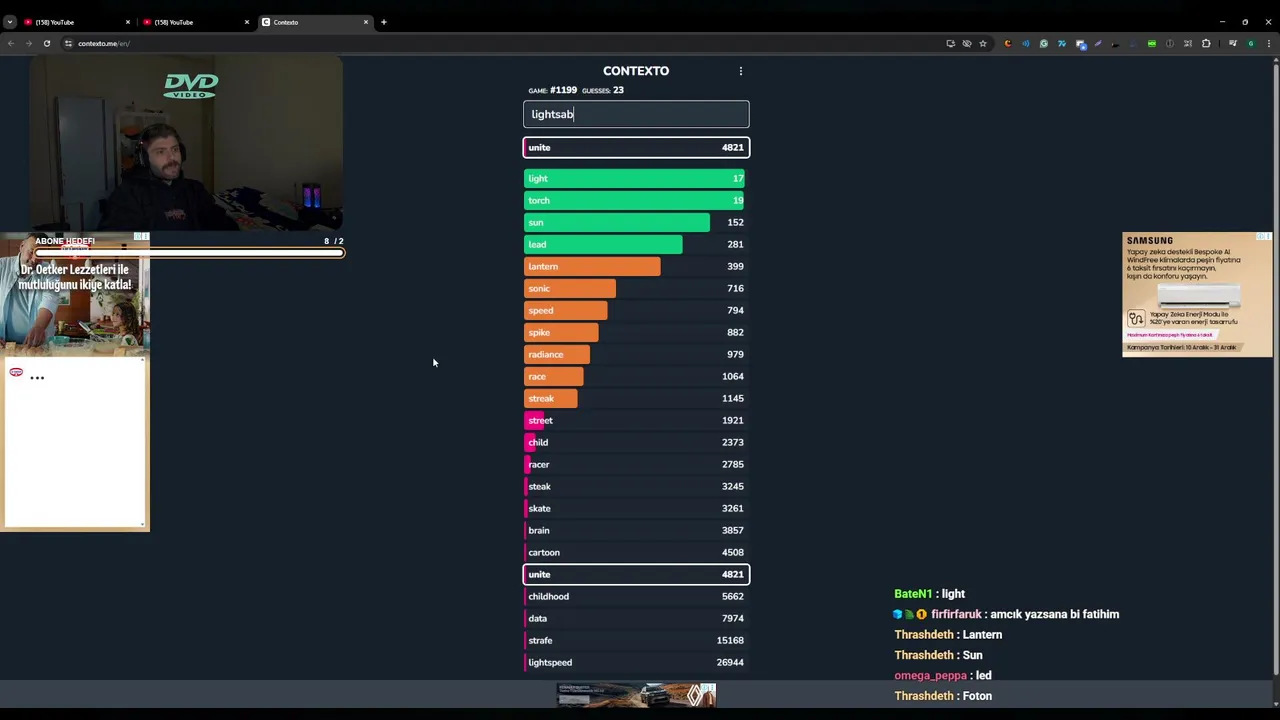This screenshot has width=1280, height=720.
Task: Bookmark this page with the star icon
Action: (x=983, y=43)
